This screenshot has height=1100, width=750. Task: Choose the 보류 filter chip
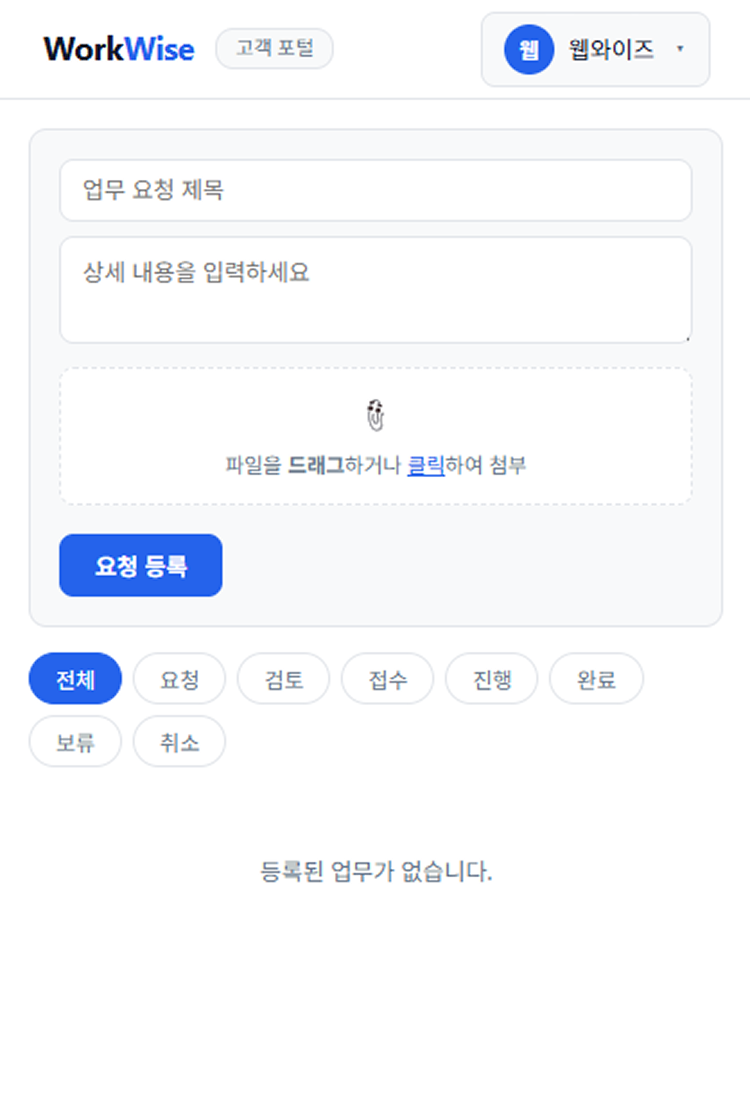(75, 742)
